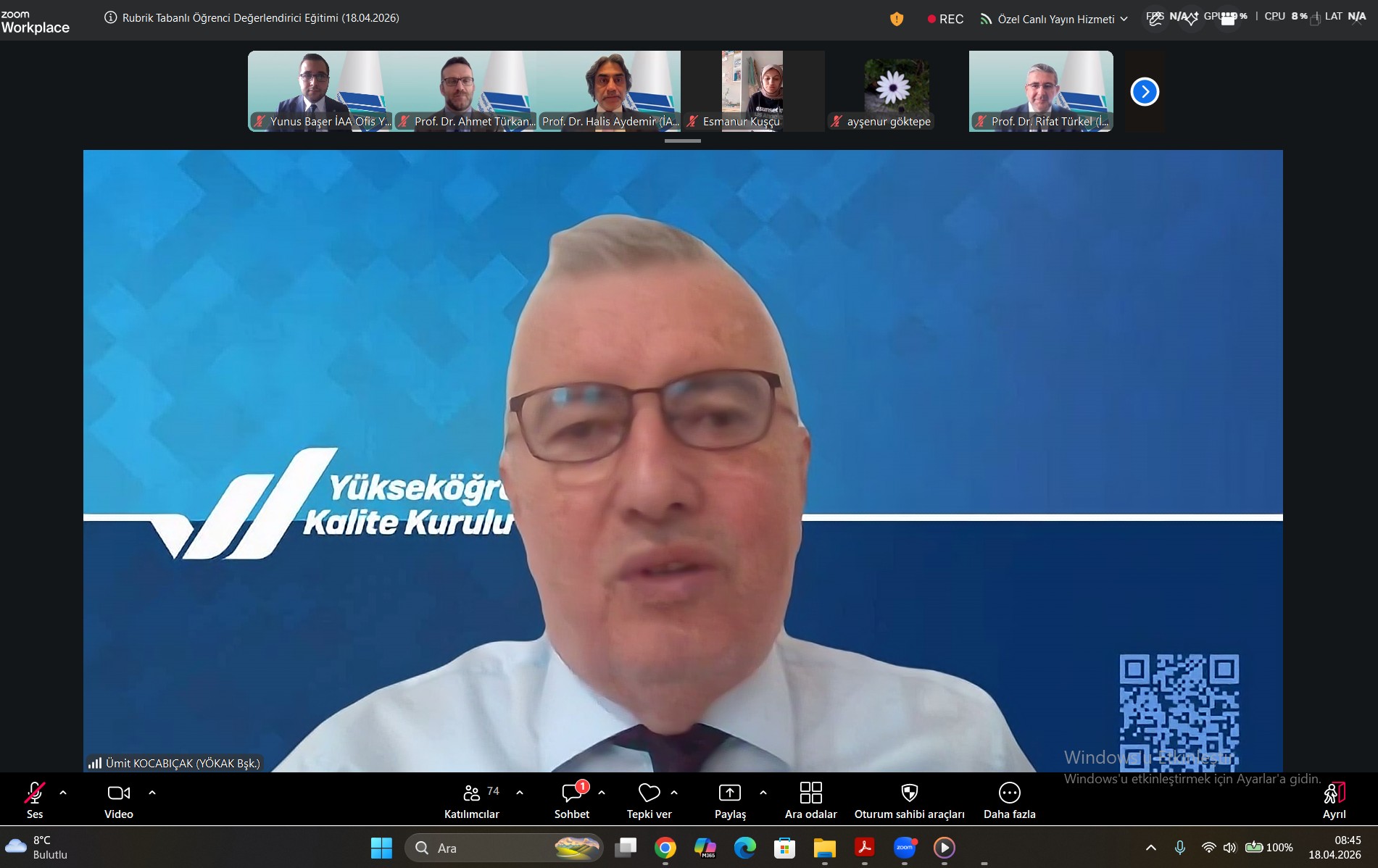The height and width of the screenshot is (868, 1378).
Task: Open Ara odalar breakout rooms
Action: [x=810, y=801]
